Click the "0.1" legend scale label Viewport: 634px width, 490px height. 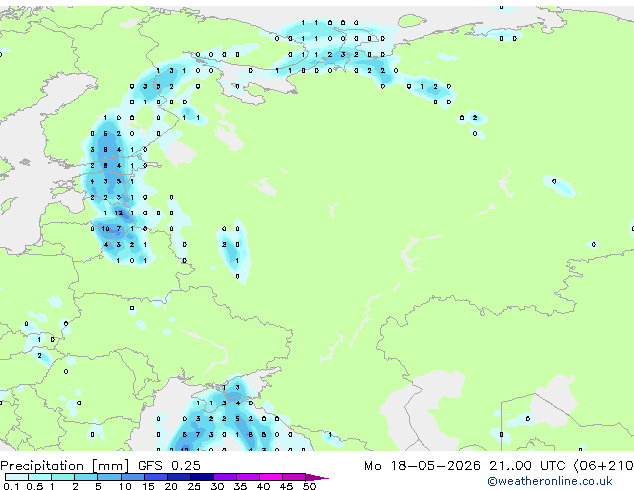[12, 486]
